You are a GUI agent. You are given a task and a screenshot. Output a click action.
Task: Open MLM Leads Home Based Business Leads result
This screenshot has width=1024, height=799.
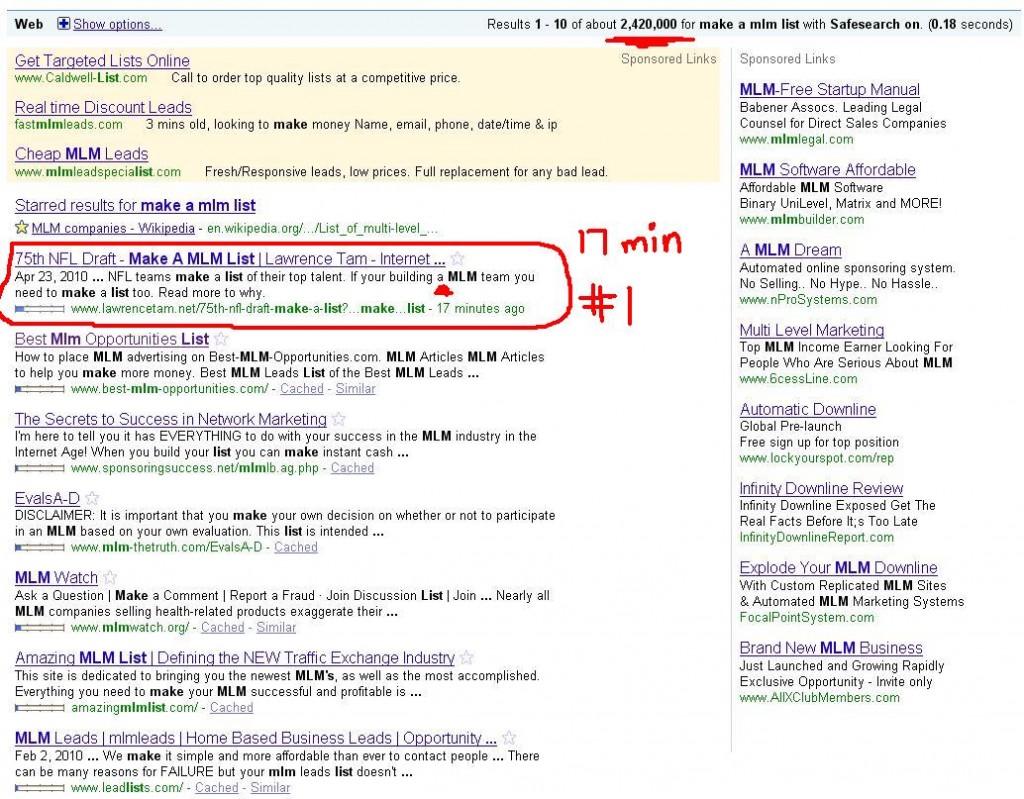pos(255,738)
